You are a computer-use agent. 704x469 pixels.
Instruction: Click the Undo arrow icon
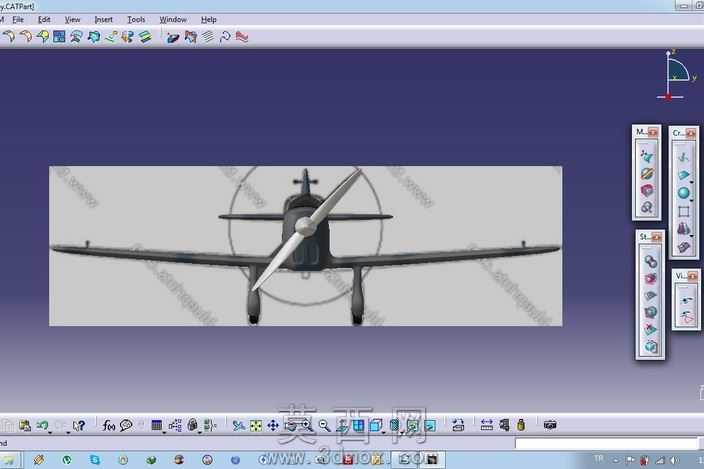[x=43, y=425]
